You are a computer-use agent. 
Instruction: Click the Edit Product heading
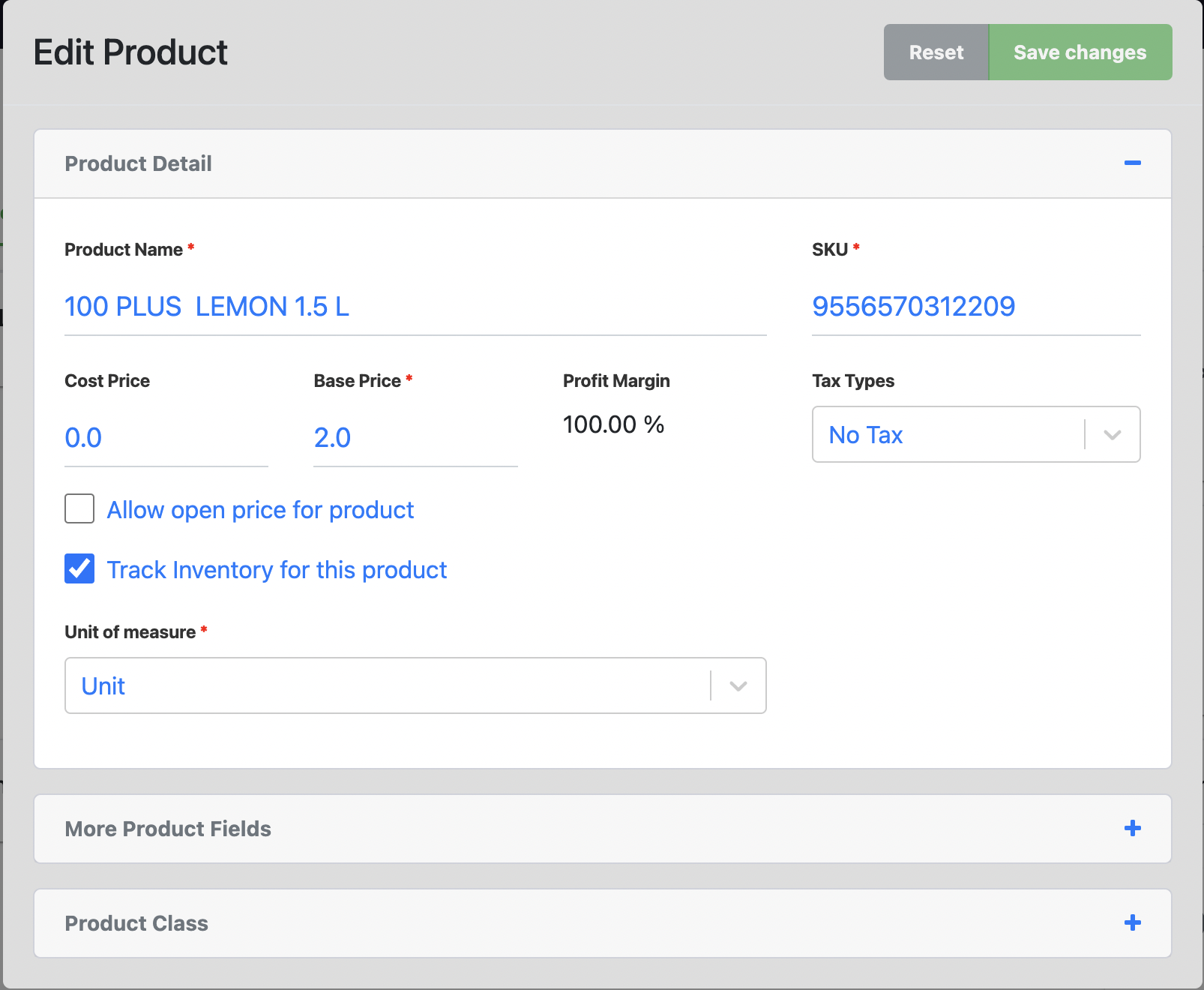[130, 52]
